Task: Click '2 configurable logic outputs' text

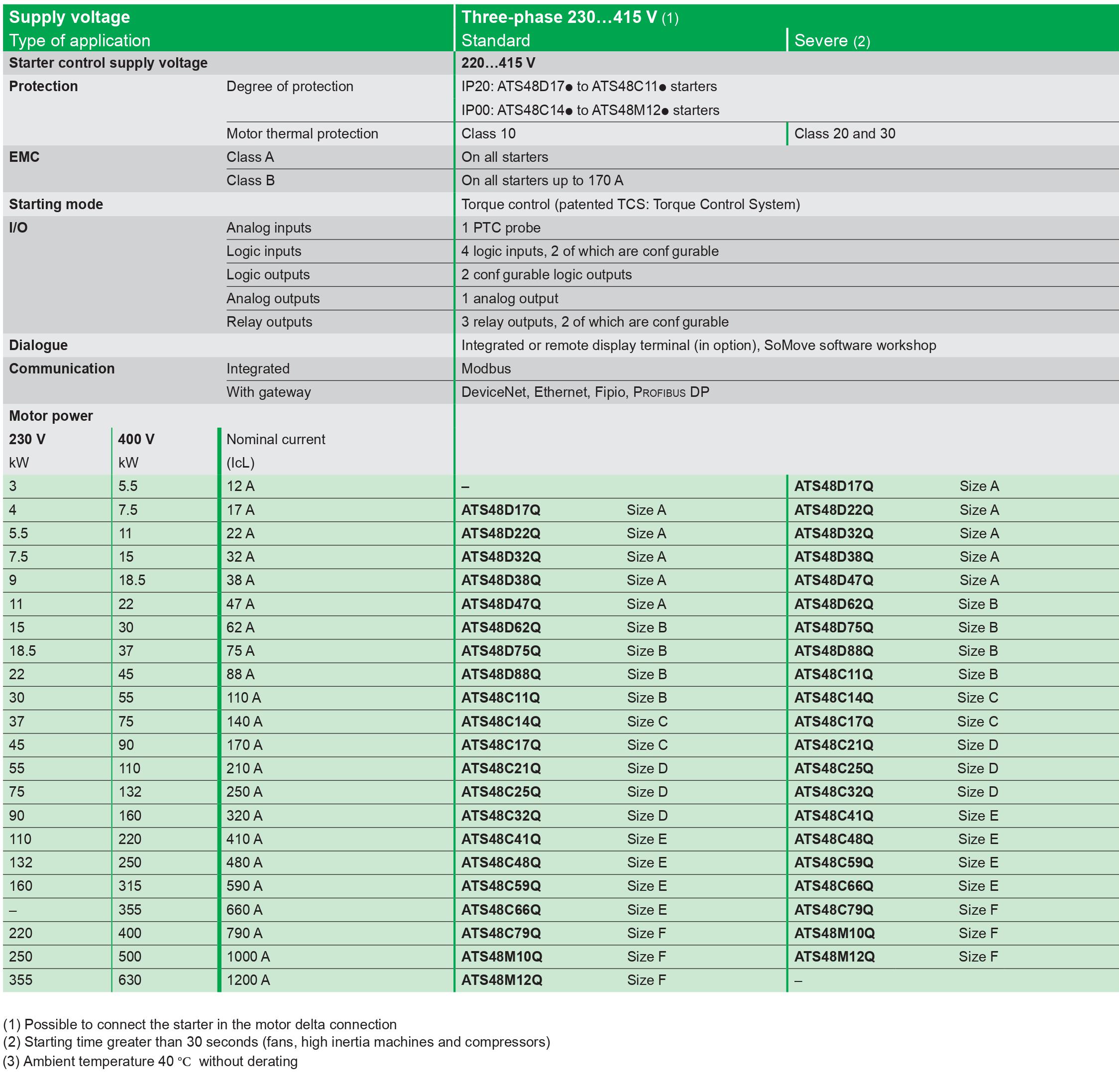Action: pos(547,275)
